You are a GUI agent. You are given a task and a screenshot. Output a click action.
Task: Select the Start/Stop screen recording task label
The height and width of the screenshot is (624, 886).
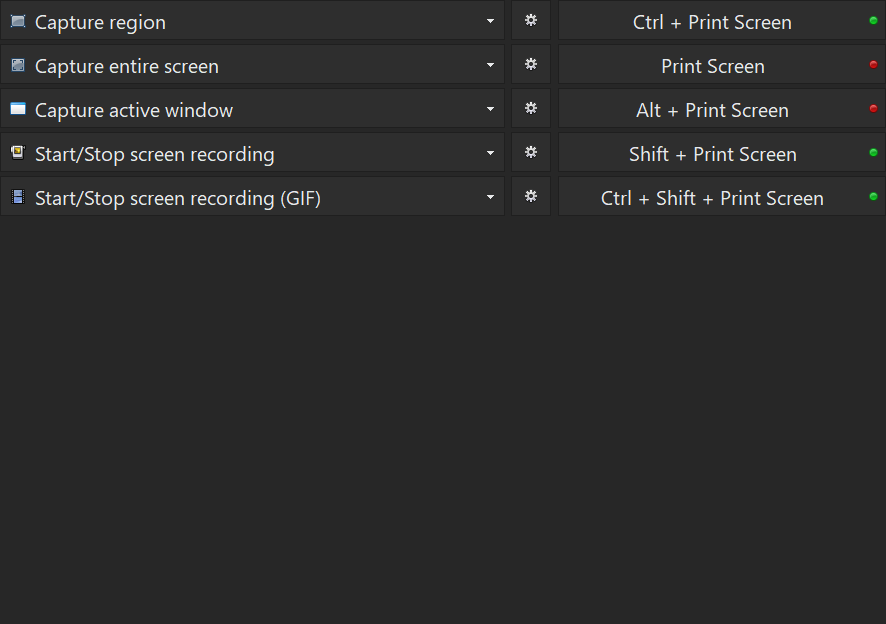(x=154, y=154)
